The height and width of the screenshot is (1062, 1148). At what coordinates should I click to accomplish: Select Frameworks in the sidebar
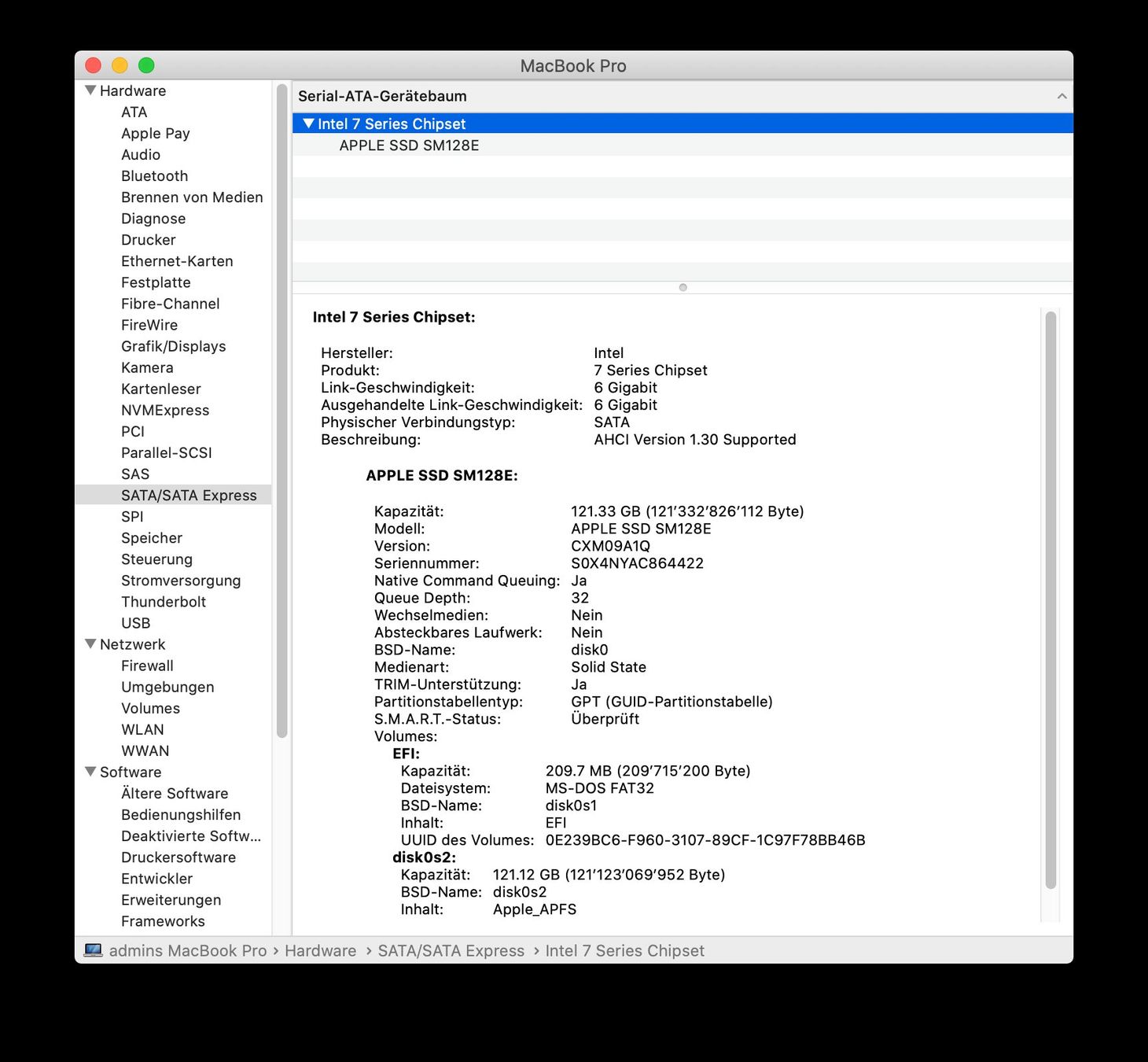click(x=163, y=920)
